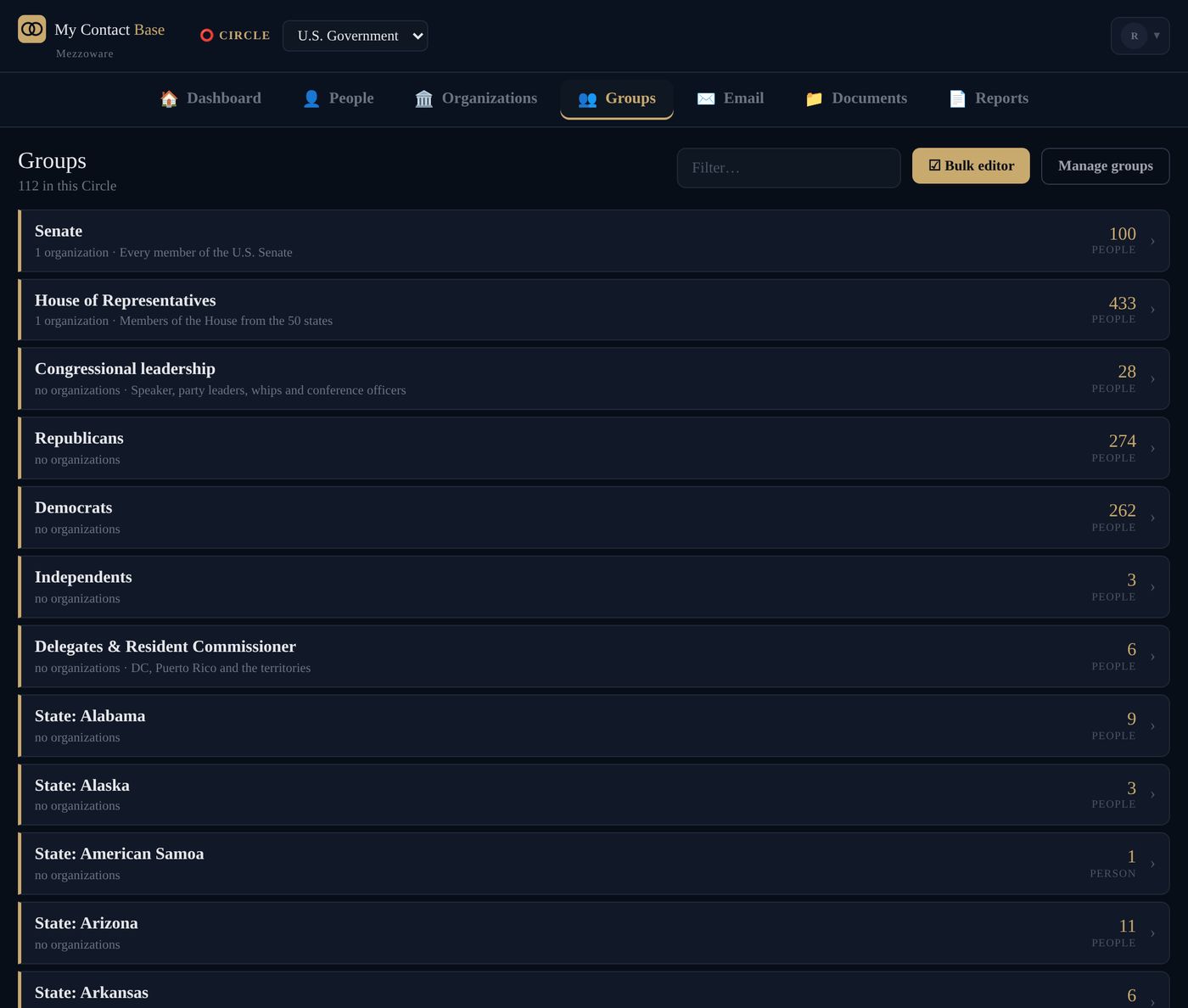Expand the Republicans group chevron
Image resolution: width=1188 pixels, height=1008 pixels.
(1152, 448)
